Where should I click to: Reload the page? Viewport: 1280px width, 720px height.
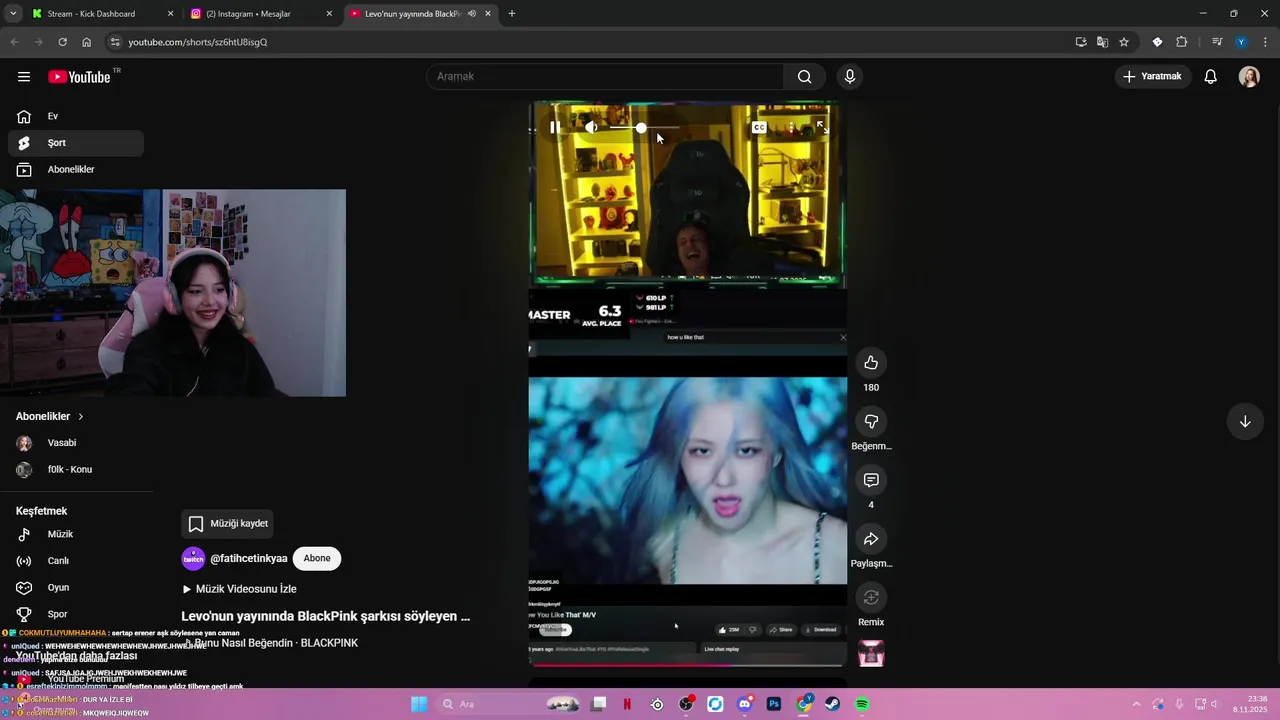pyautogui.click(x=62, y=42)
